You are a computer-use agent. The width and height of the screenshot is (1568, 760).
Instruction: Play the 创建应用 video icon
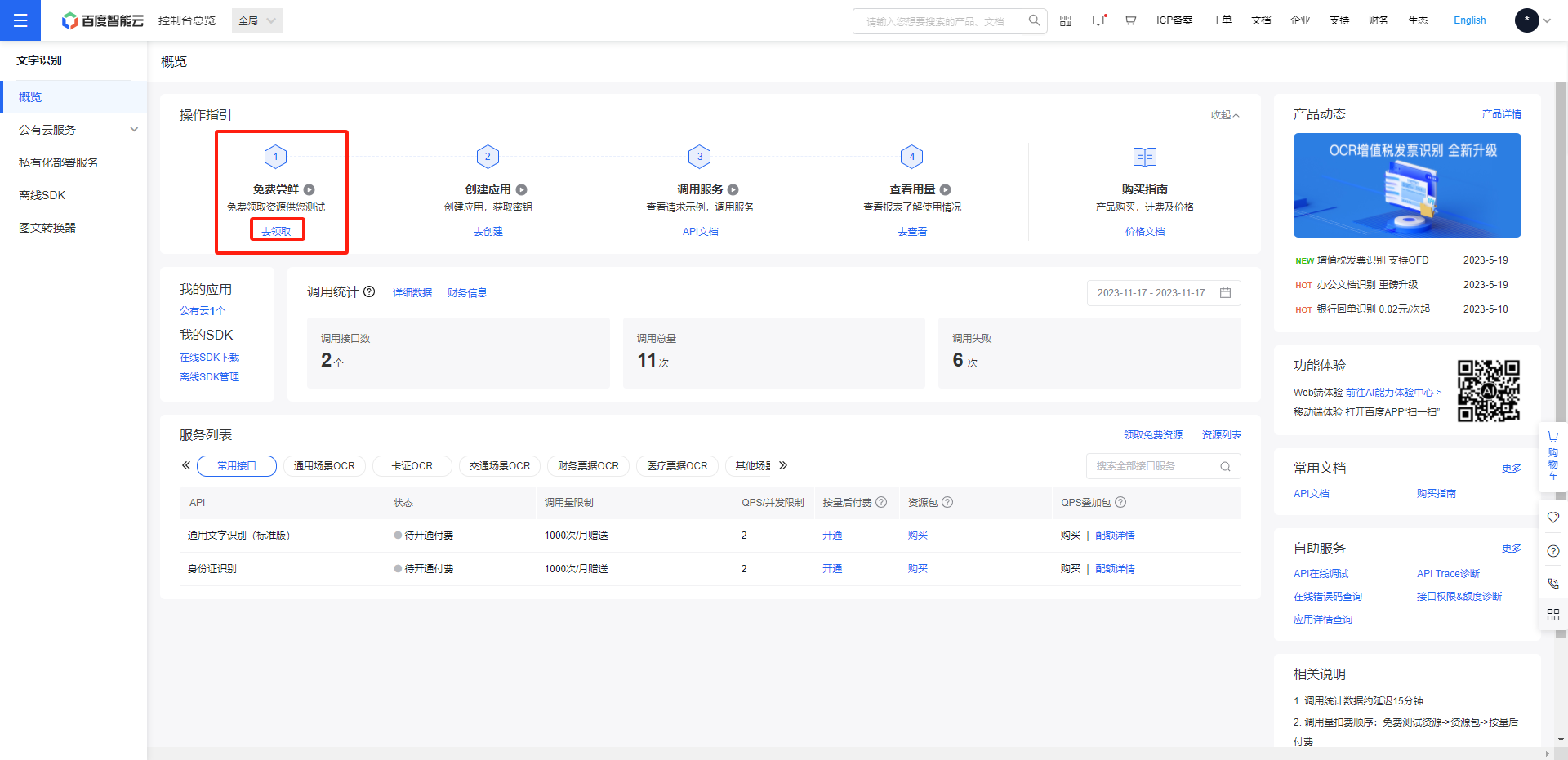point(522,189)
